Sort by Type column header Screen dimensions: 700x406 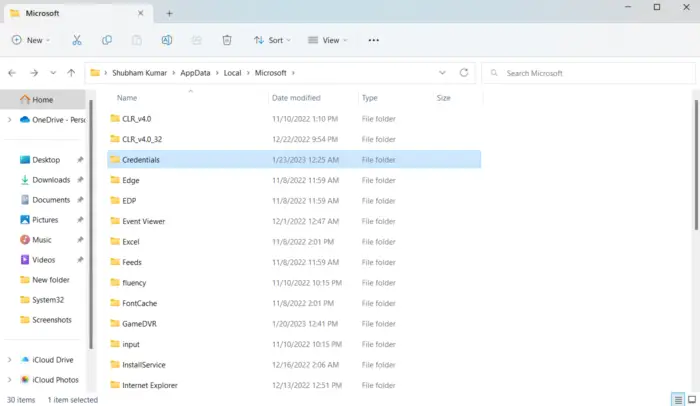pos(370,98)
